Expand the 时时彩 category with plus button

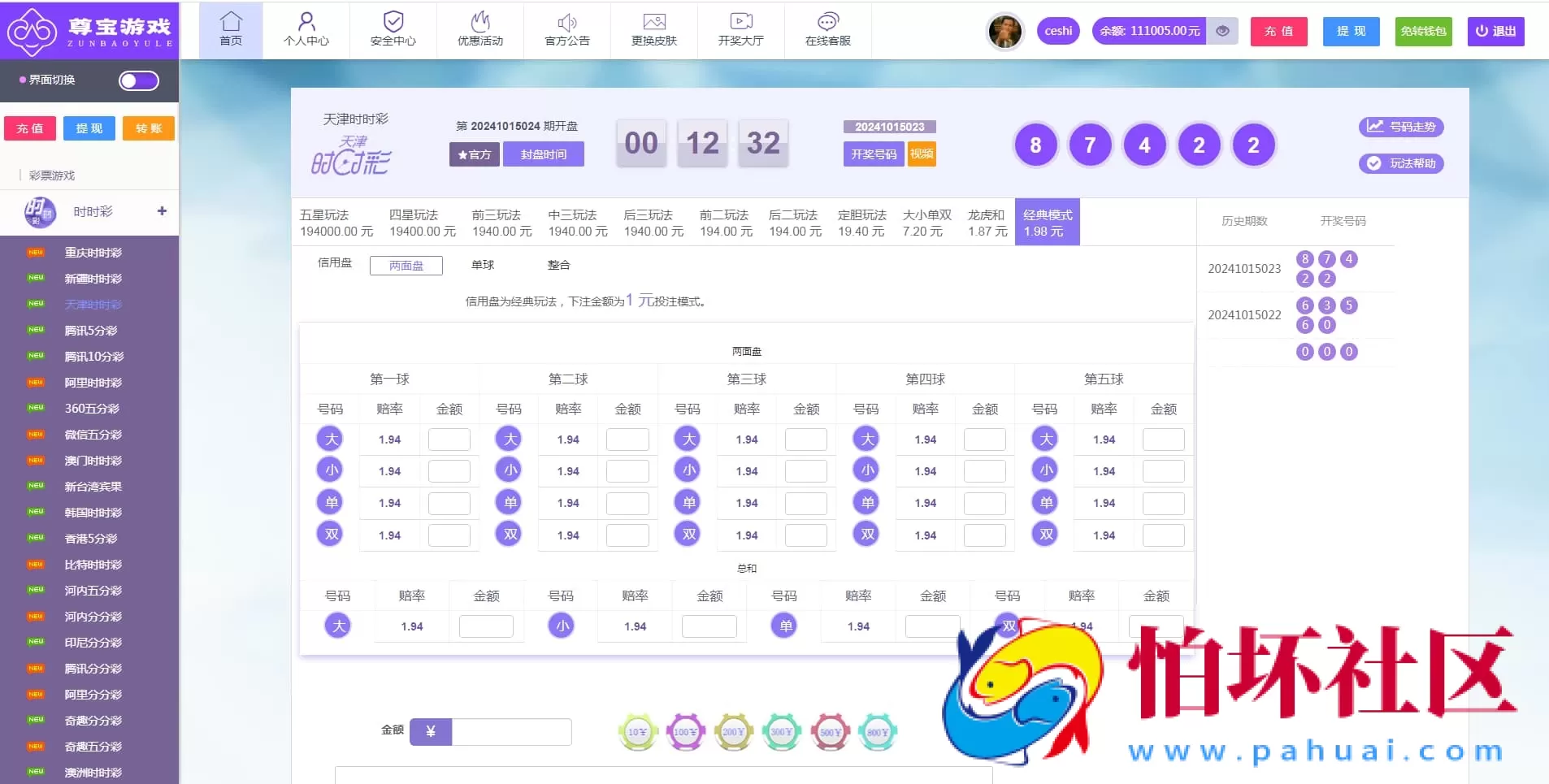click(162, 211)
